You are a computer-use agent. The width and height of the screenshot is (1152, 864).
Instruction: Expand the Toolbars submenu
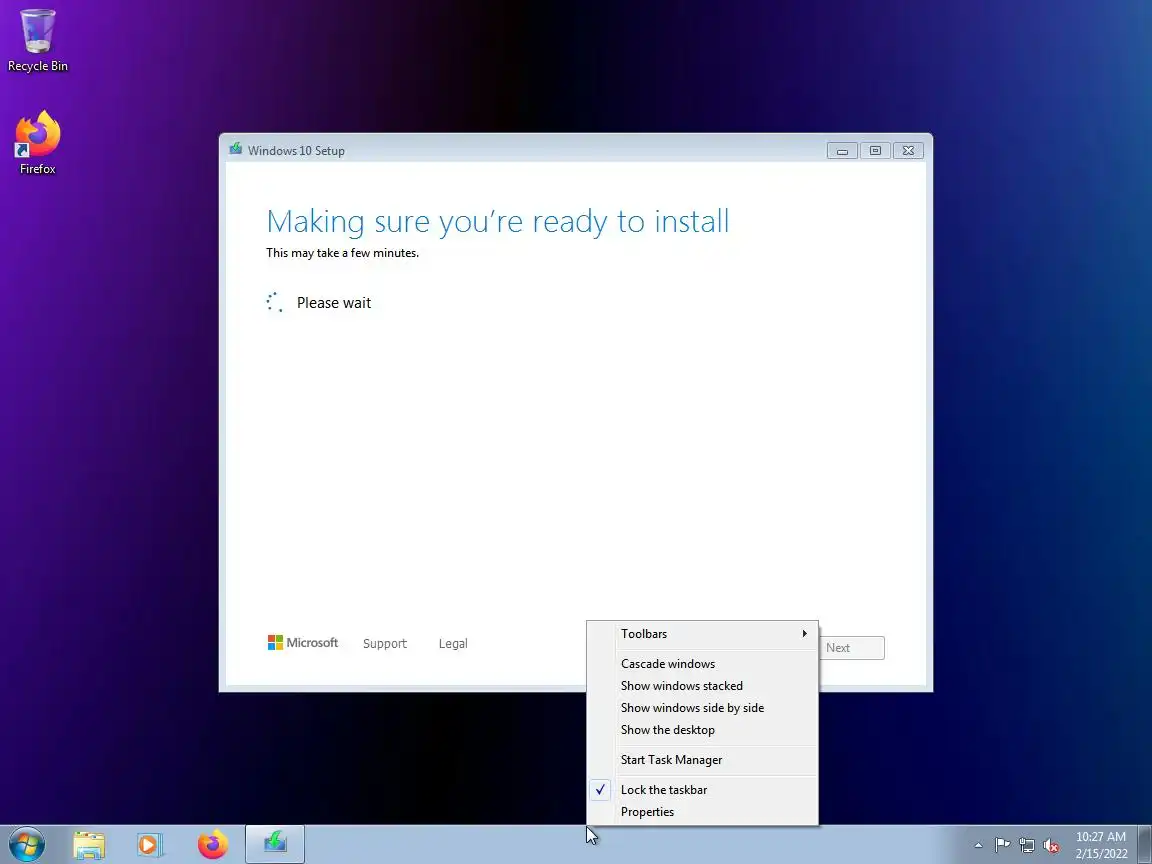(x=702, y=634)
